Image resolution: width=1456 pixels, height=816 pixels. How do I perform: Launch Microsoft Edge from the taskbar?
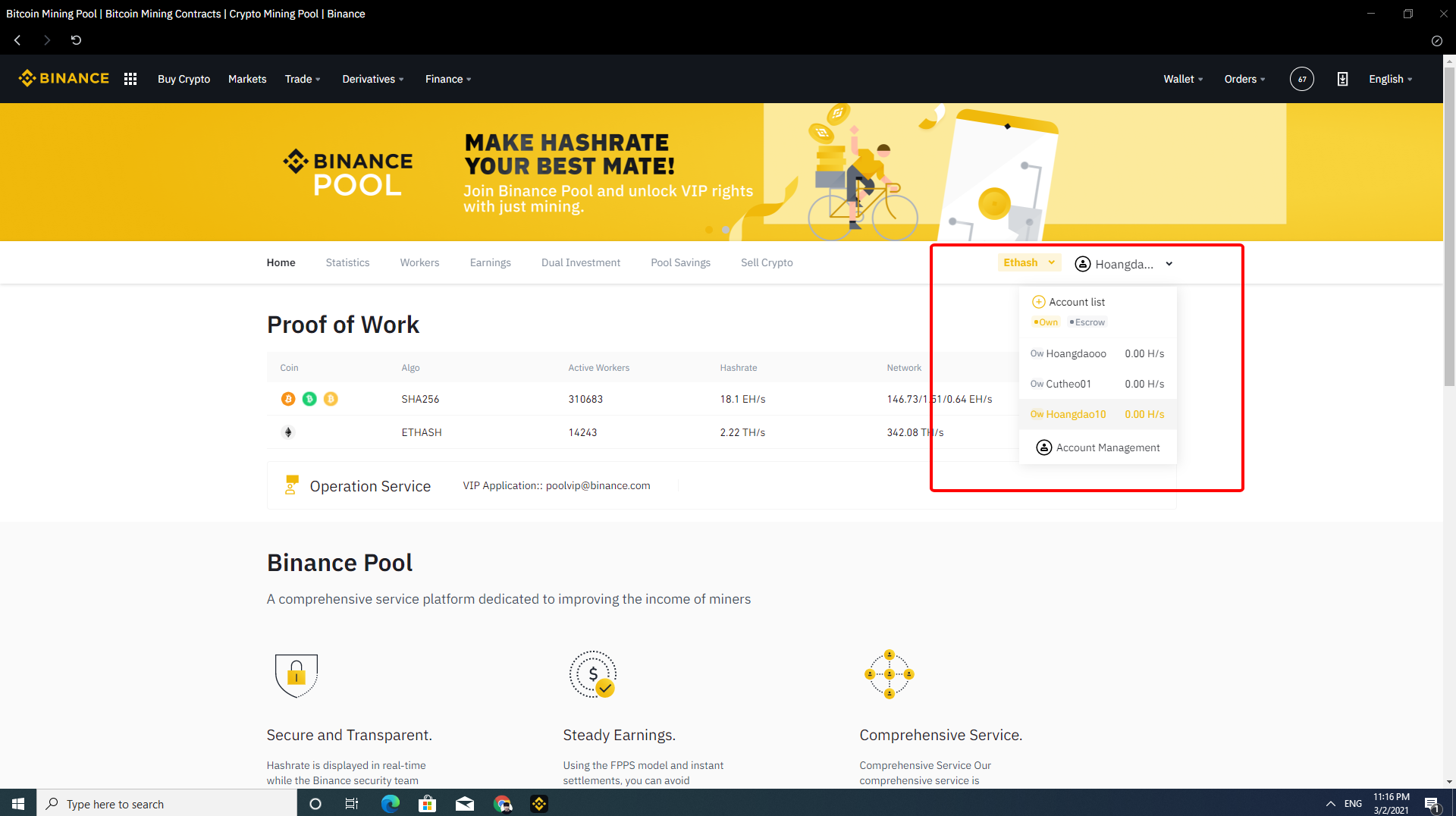coord(390,804)
